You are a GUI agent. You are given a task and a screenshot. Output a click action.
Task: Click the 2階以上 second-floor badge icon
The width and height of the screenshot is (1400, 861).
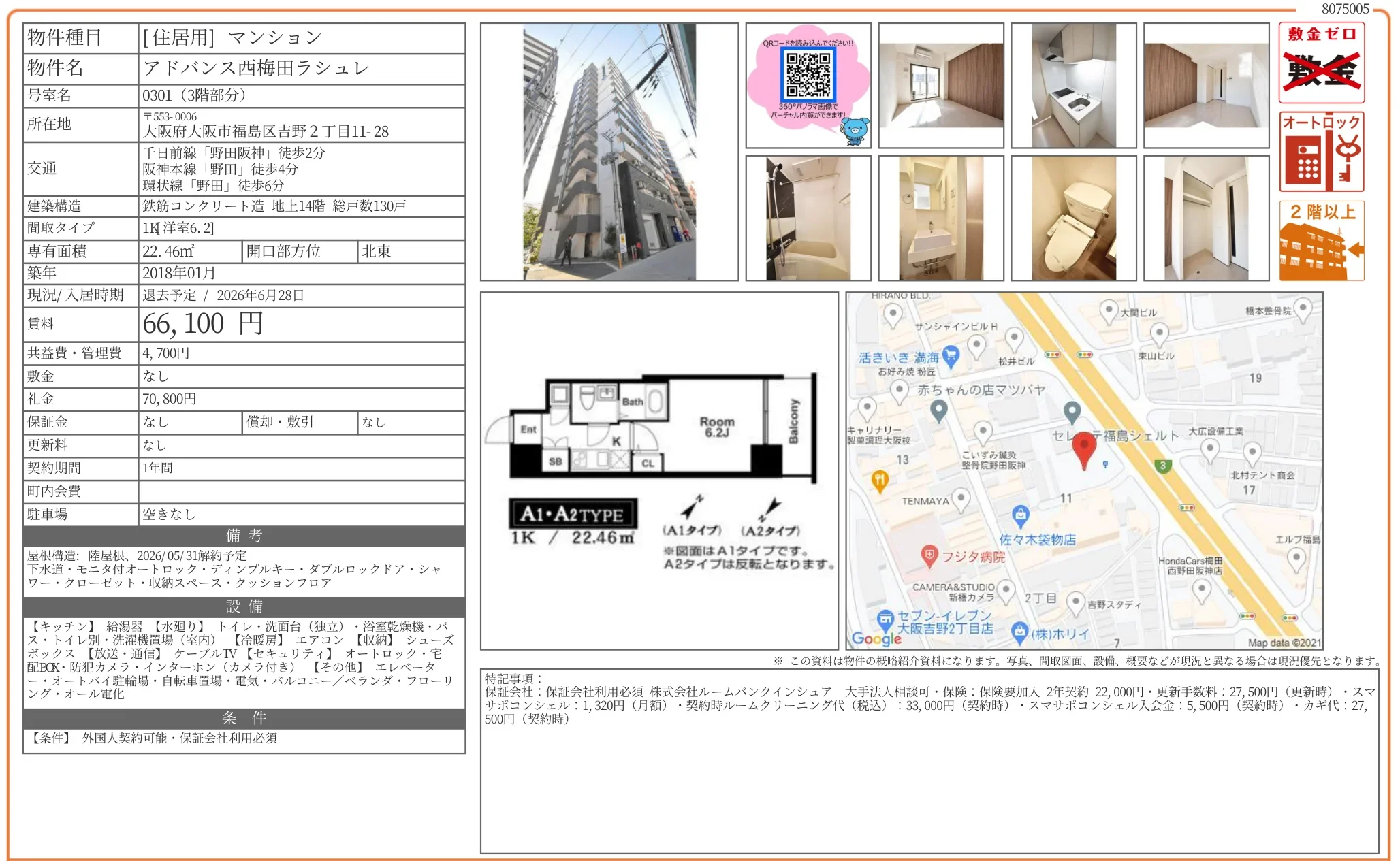(1321, 240)
